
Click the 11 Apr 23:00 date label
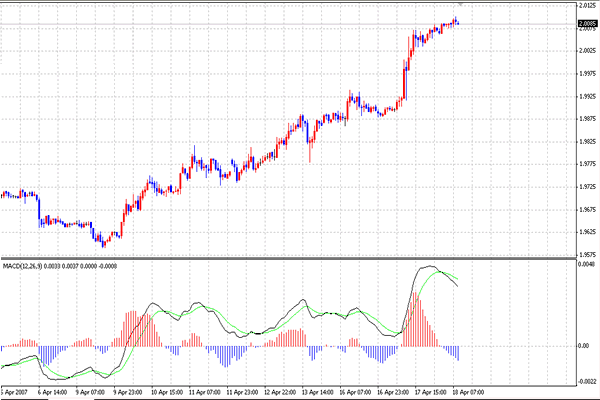pyautogui.click(x=242, y=392)
